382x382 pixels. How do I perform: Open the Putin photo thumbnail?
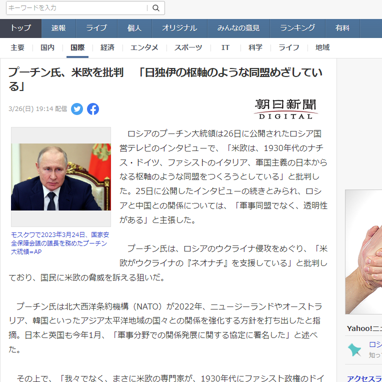pyautogui.click(x=61, y=177)
